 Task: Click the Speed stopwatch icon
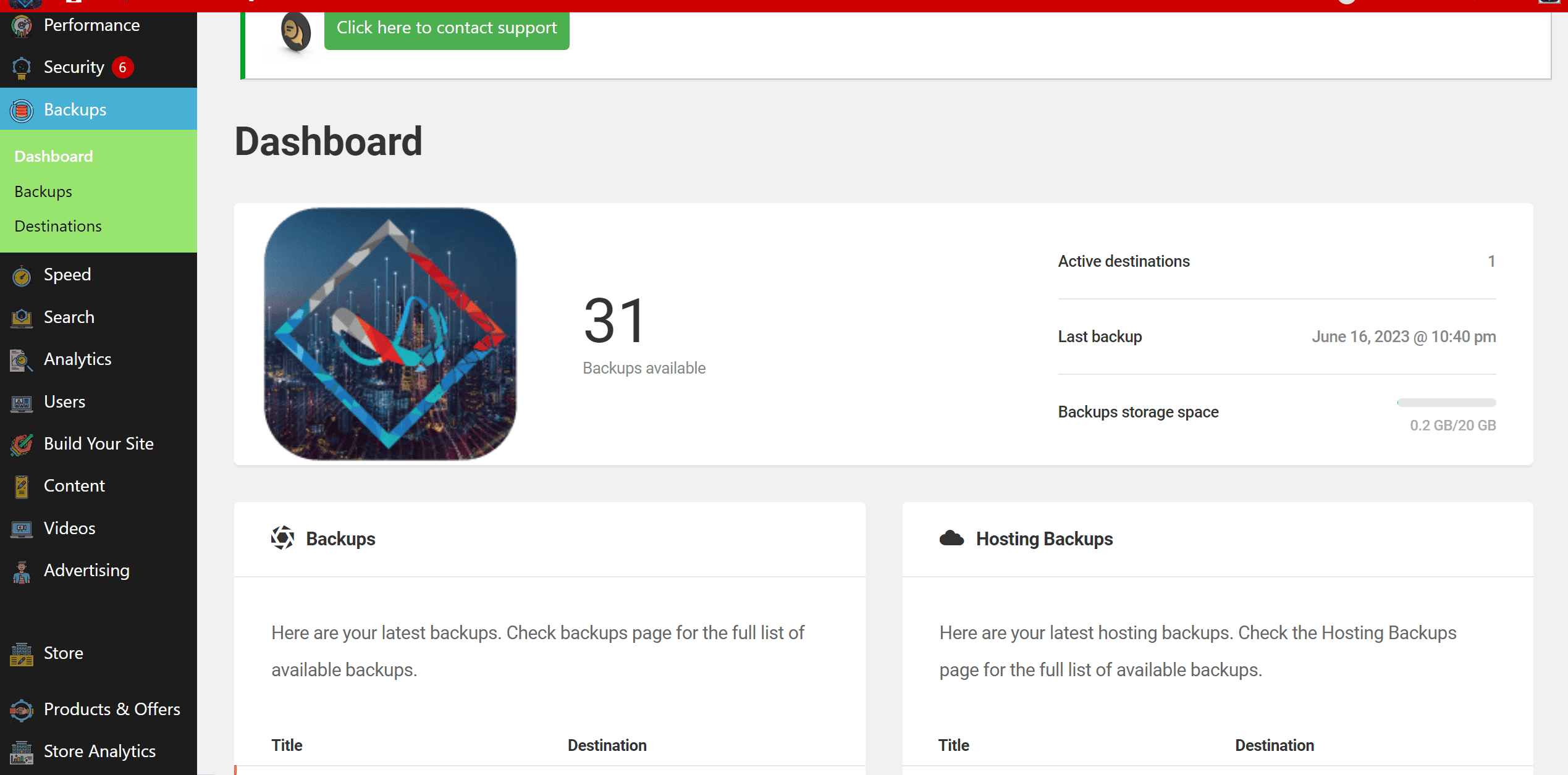[x=22, y=275]
